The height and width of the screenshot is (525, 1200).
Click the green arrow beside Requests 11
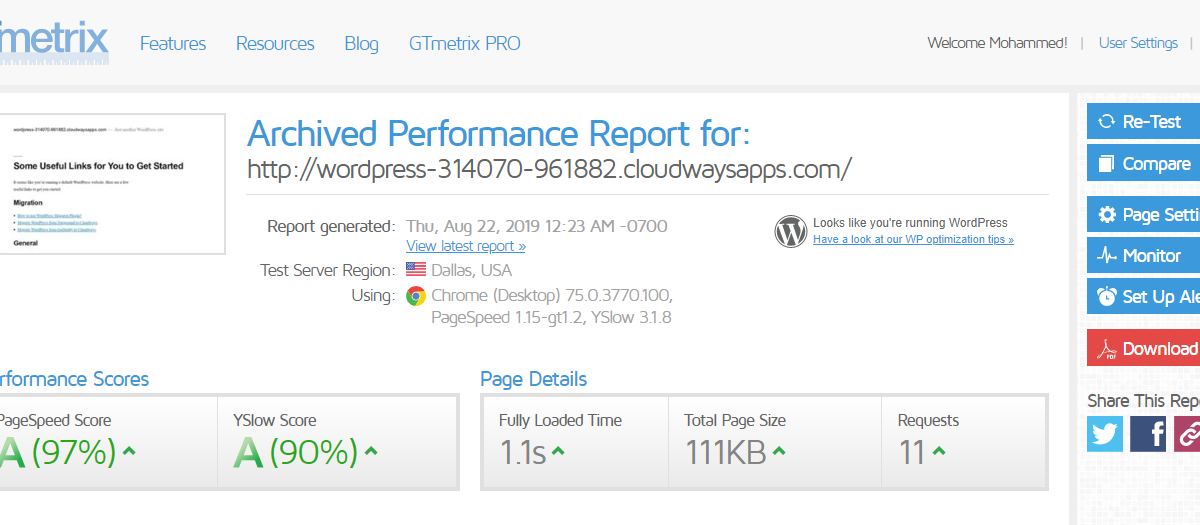pos(938,451)
